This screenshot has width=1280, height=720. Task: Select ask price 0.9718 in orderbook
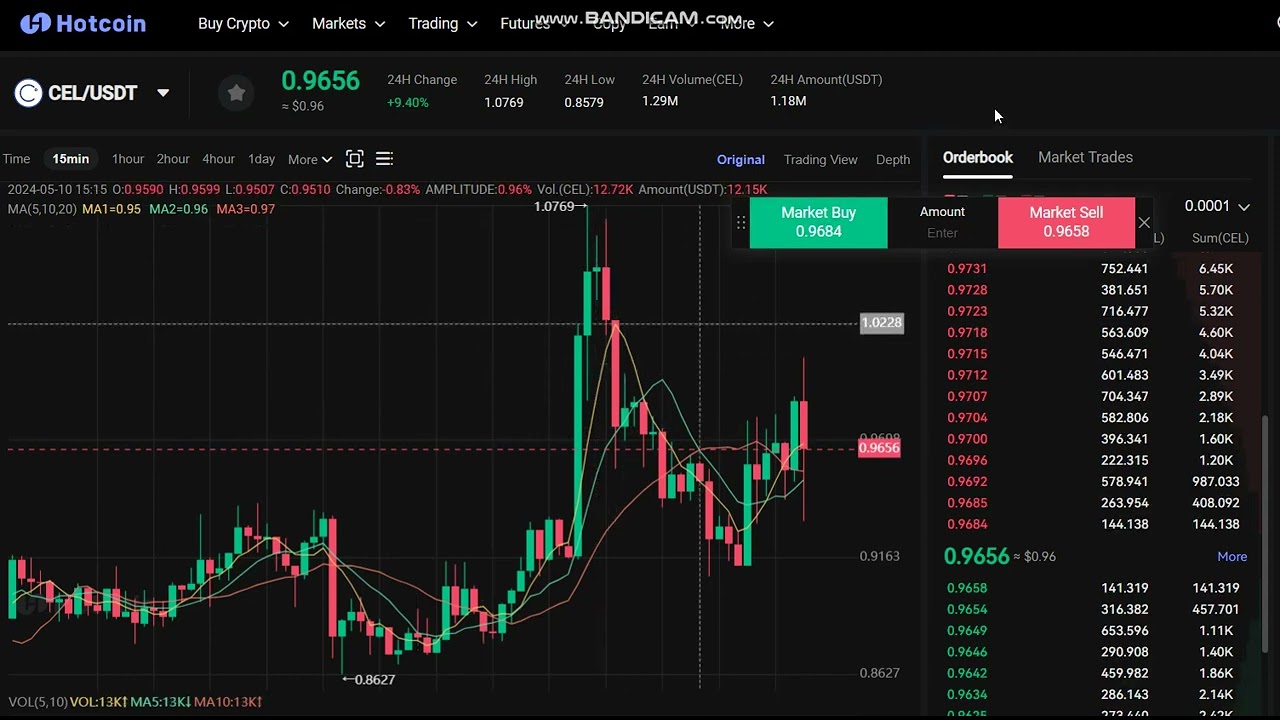(x=967, y=333)
